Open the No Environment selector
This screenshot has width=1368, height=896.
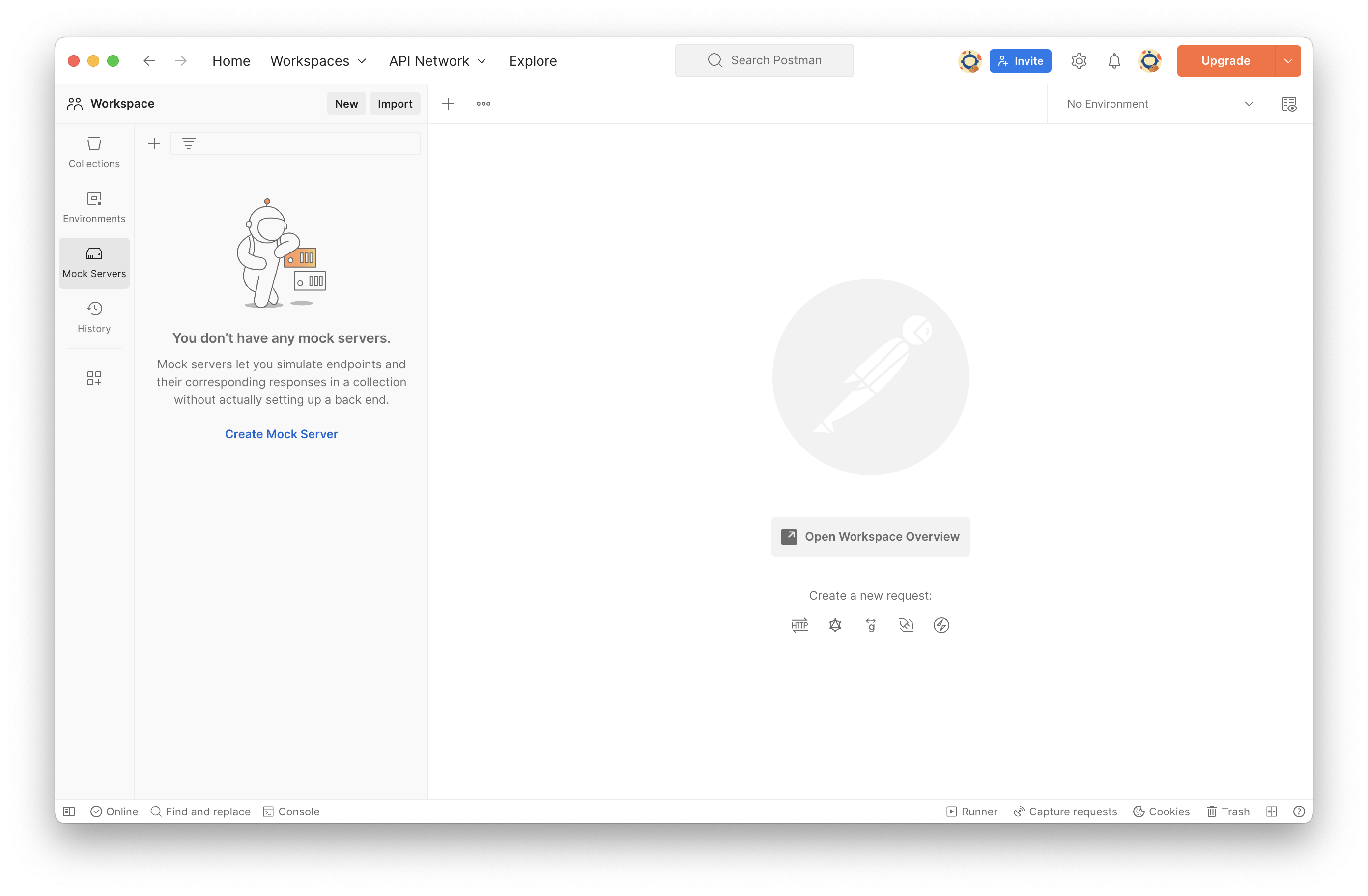1159,104
